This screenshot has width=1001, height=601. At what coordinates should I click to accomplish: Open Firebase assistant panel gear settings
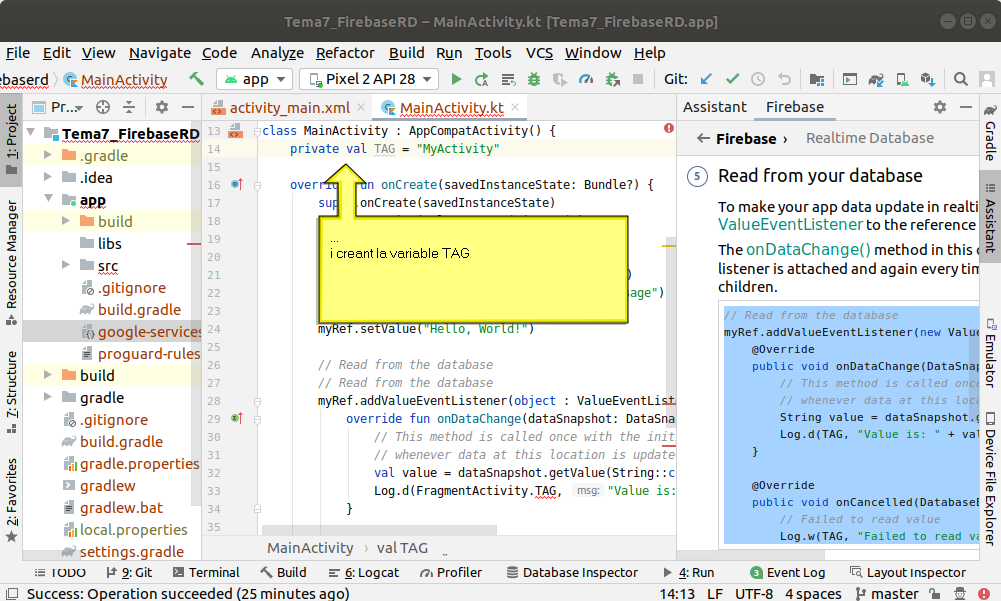940,107
